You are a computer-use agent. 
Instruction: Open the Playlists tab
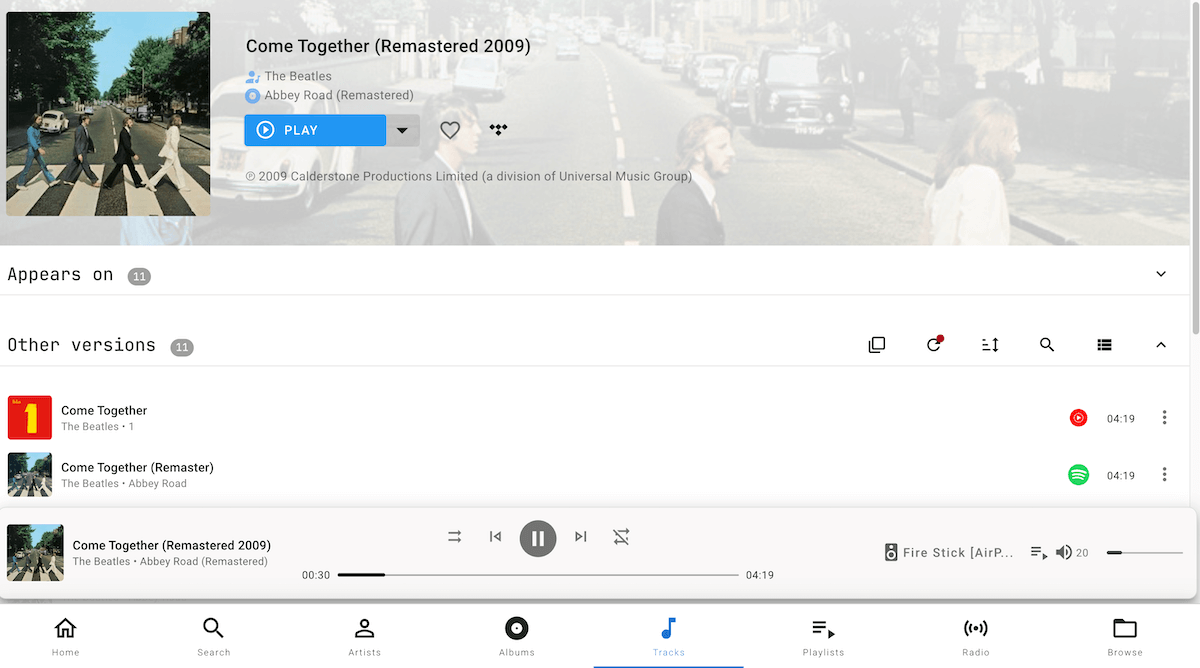click(x=823, y=637)
